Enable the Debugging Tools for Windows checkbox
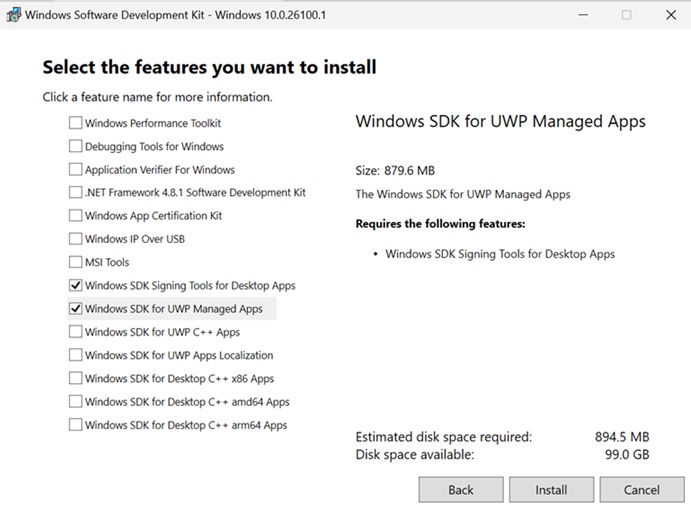691x510 pixels. coord(75,146)
